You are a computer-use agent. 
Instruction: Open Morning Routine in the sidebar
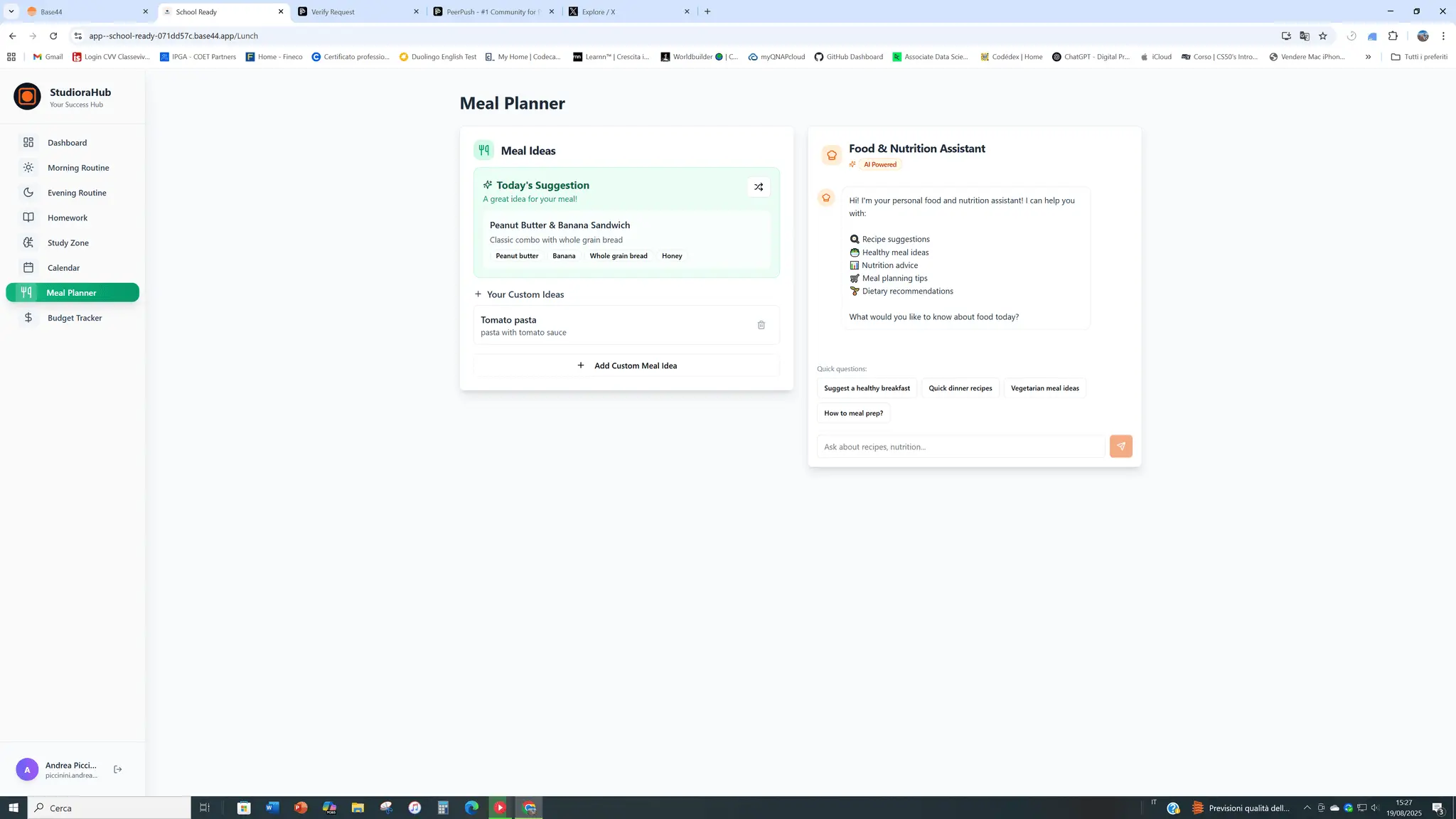coord(73,168)
